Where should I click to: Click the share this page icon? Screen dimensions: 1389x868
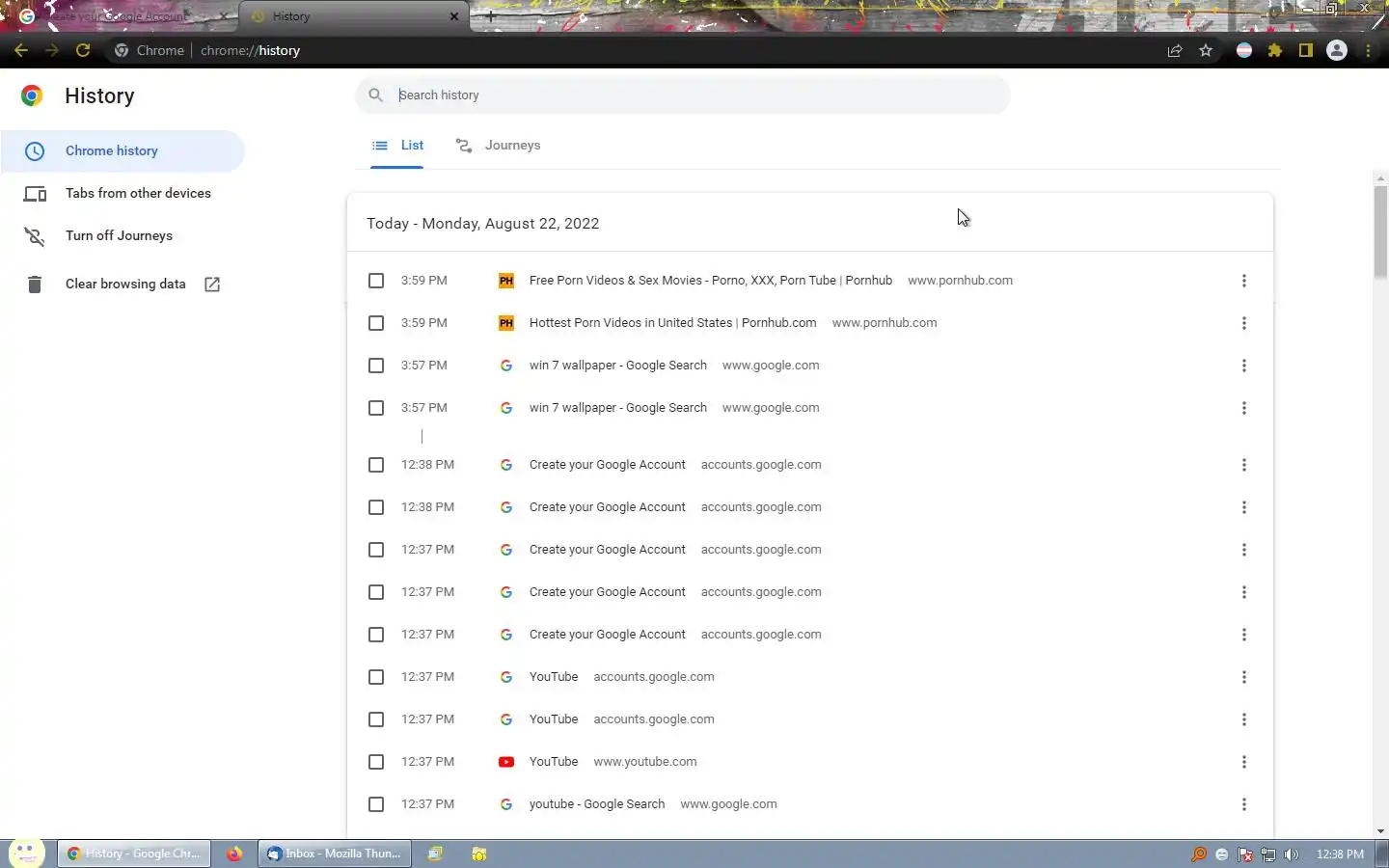pos(1175,51)
